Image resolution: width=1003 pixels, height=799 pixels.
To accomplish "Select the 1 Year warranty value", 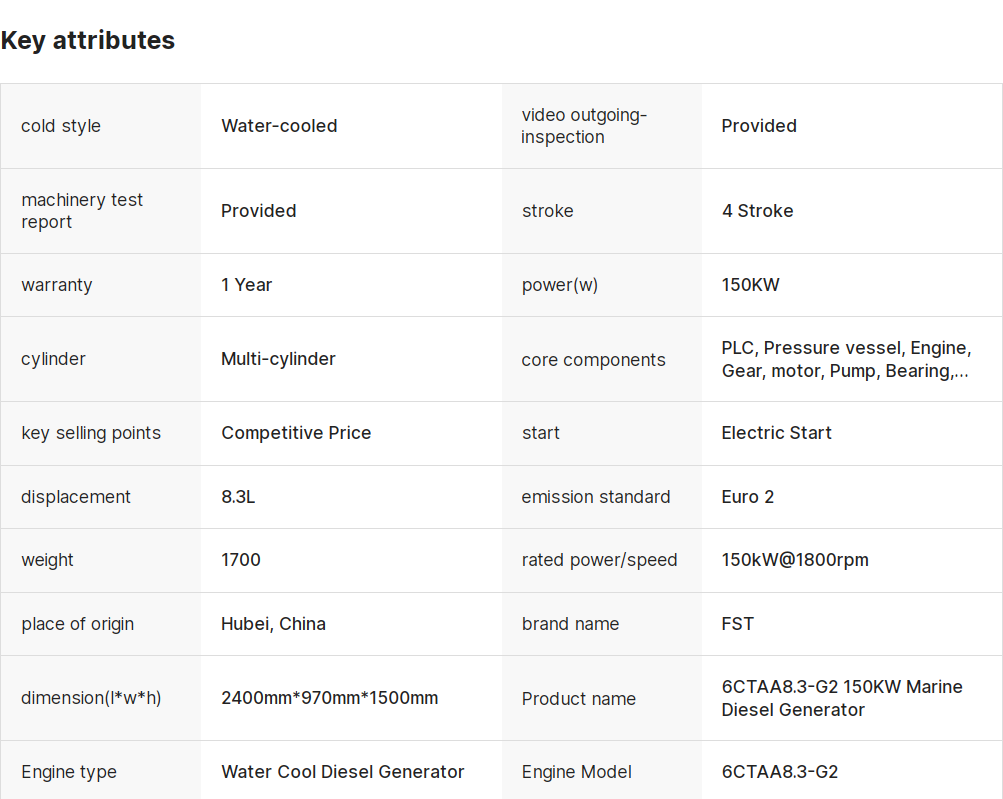I will pyautogui.click(x=246, y=285).
